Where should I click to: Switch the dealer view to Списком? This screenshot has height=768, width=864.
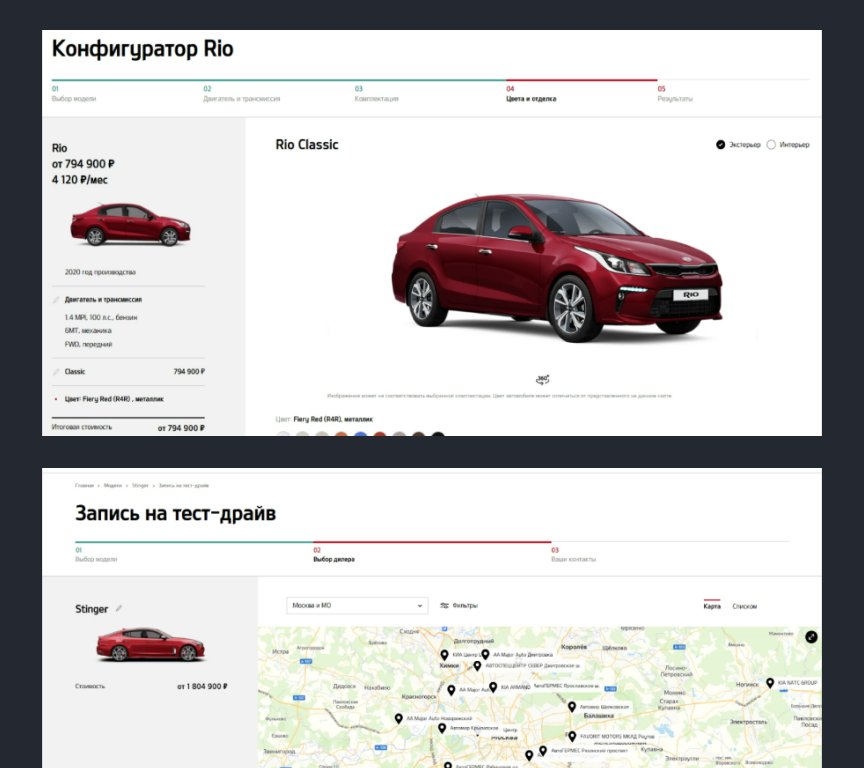745,606
